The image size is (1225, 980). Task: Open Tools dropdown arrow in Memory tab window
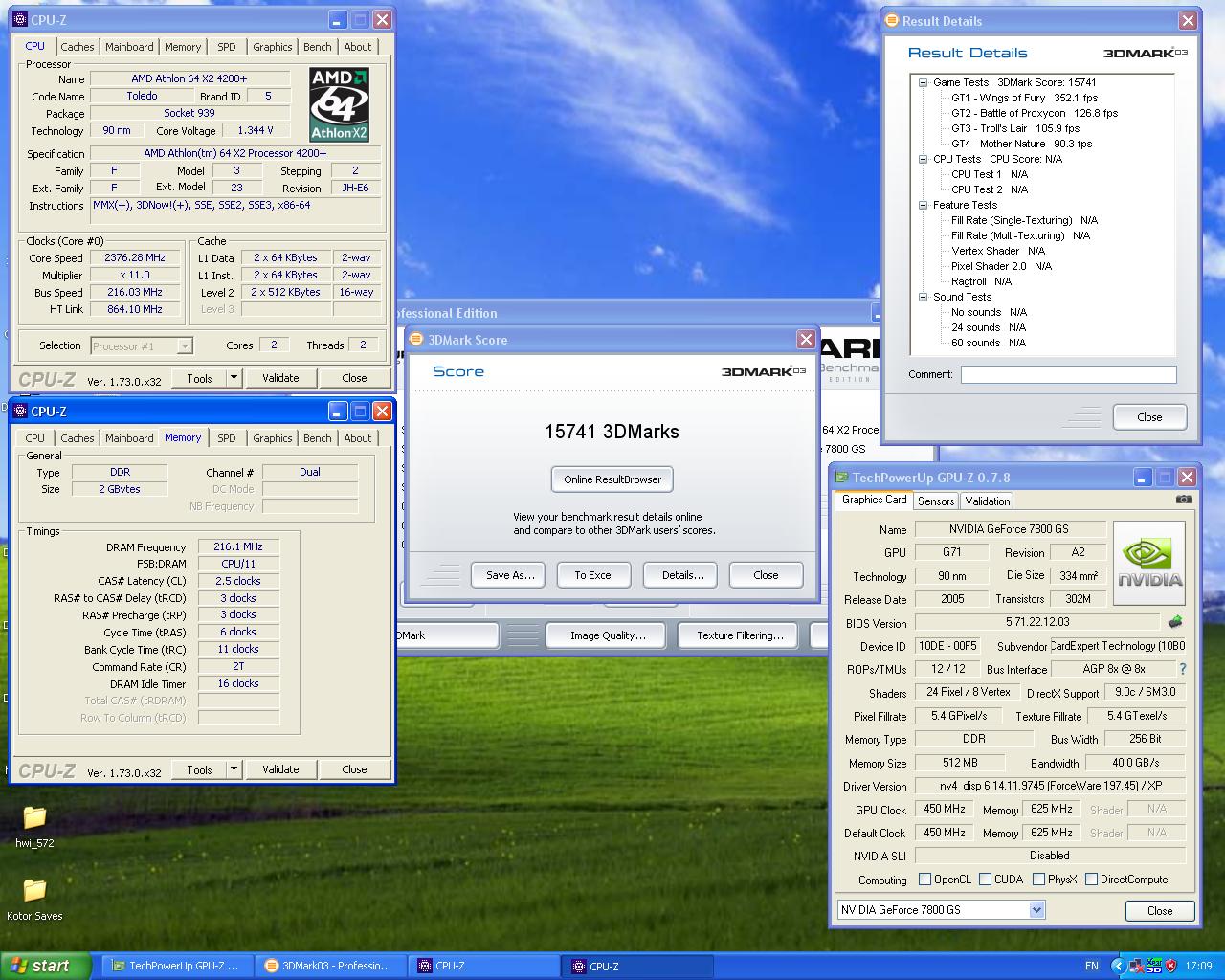coord(234,769)
